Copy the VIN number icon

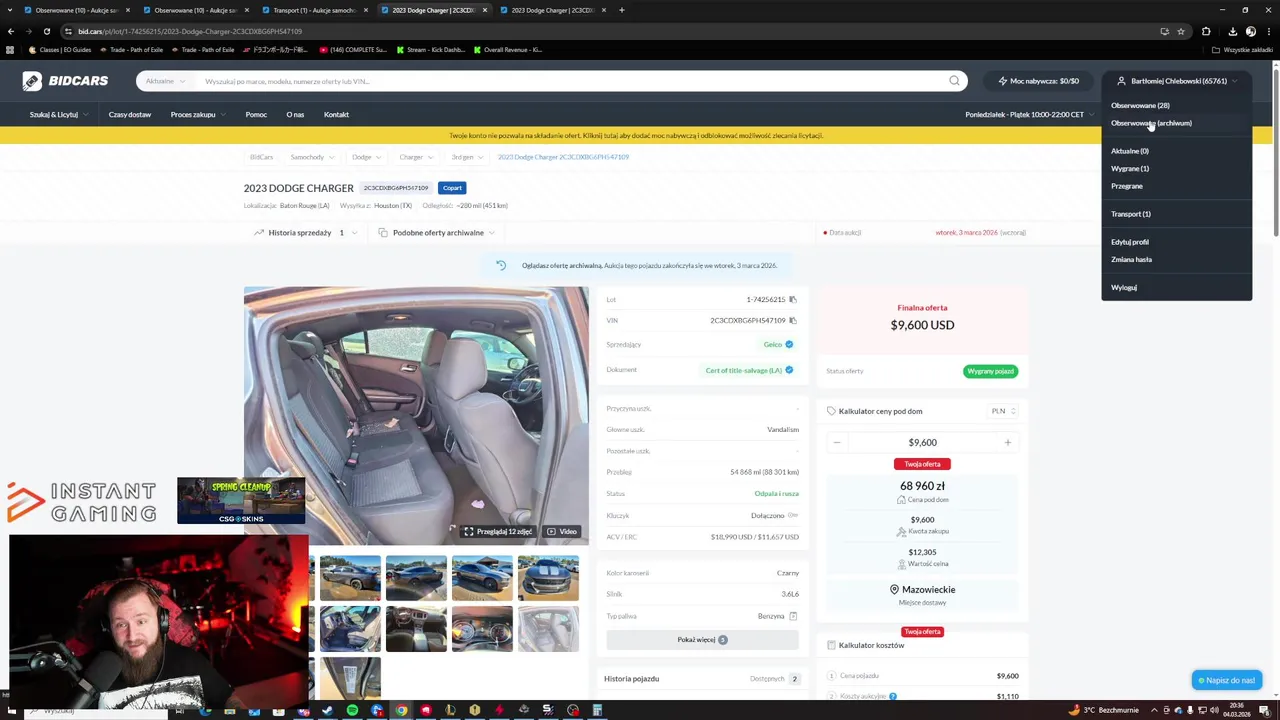793,320
